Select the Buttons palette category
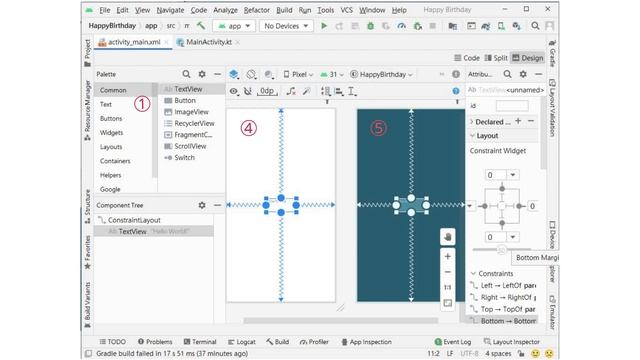Screen dimensions: 640x360 coord(111,118)
